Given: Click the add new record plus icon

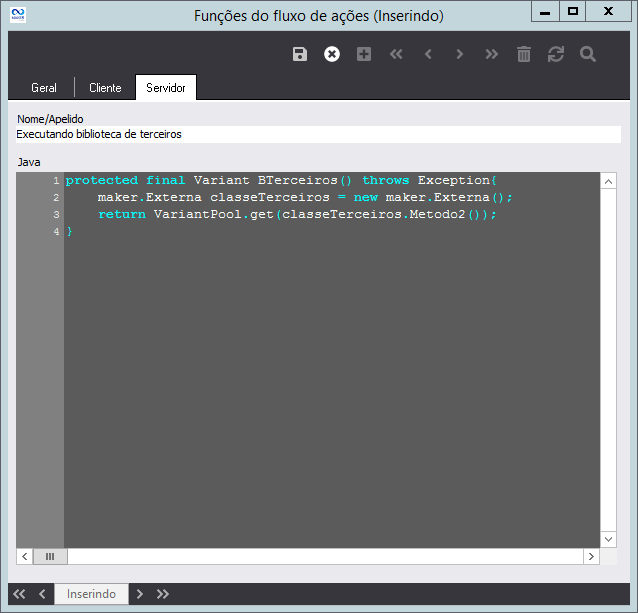Looking at the screenshot, I should 364,54.
